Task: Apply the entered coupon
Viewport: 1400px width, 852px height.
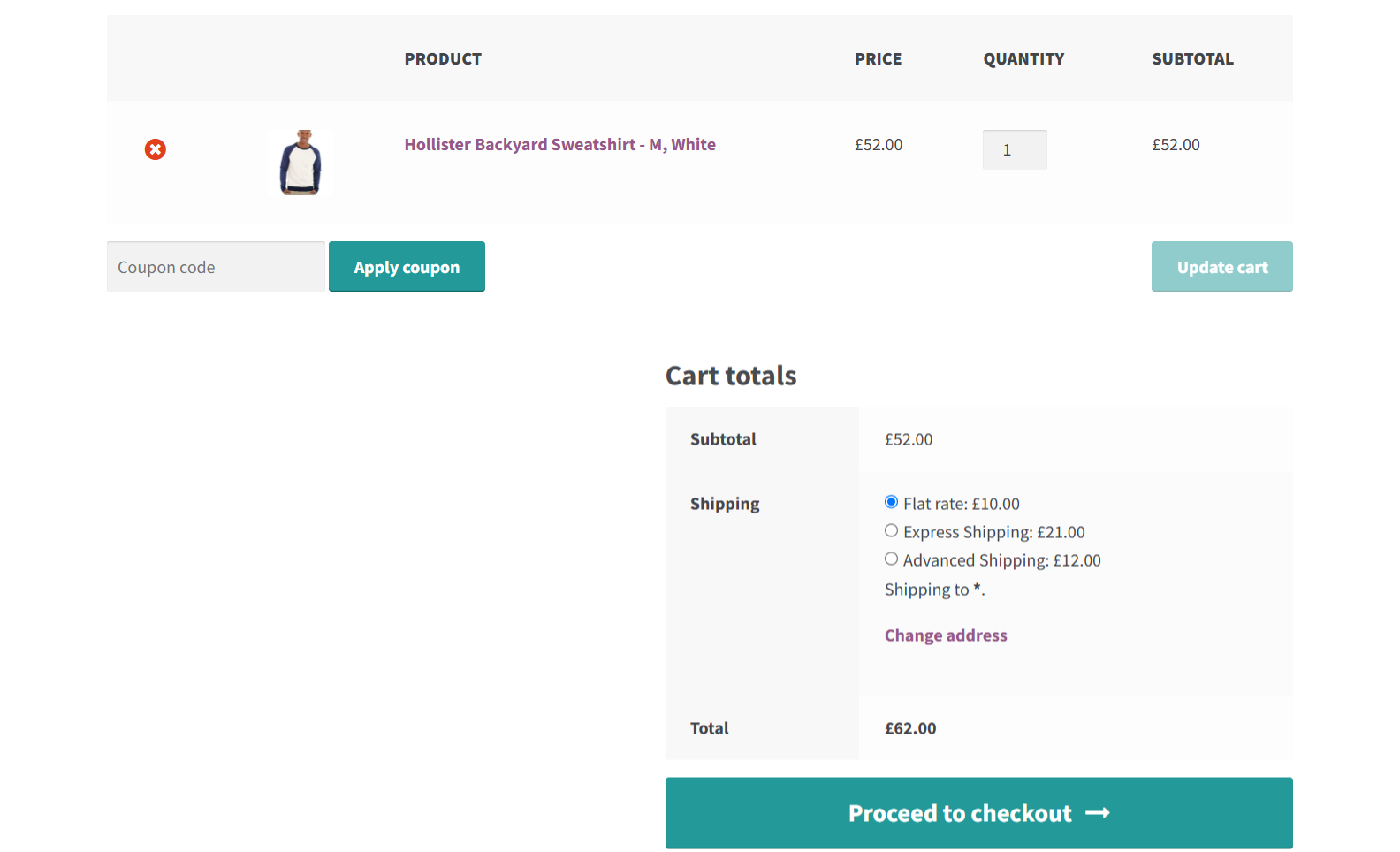Action: (x=407, y=266)
